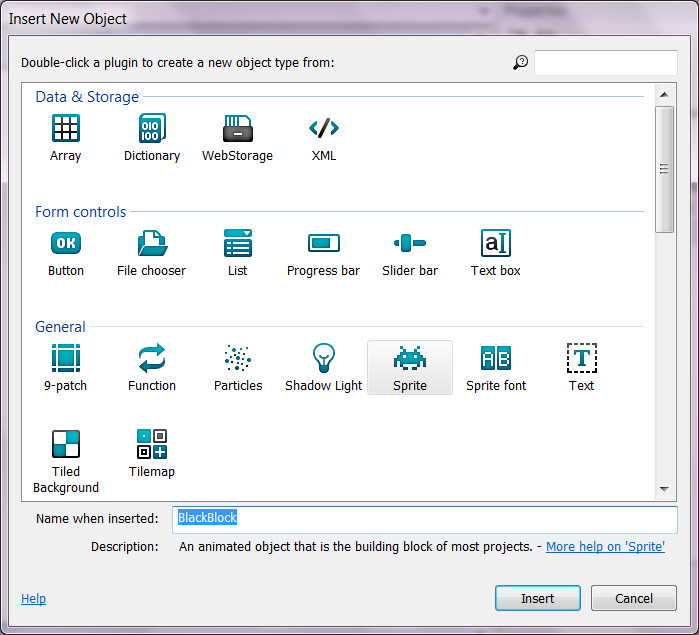Viewport: 699px width, 635px height.
Task: Select the List form control
Action: pos(237,244)
